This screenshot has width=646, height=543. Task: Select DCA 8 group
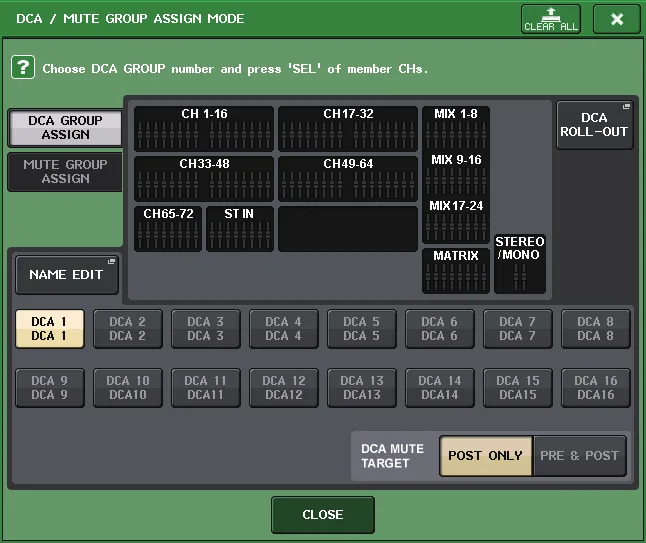coord(595,329)
